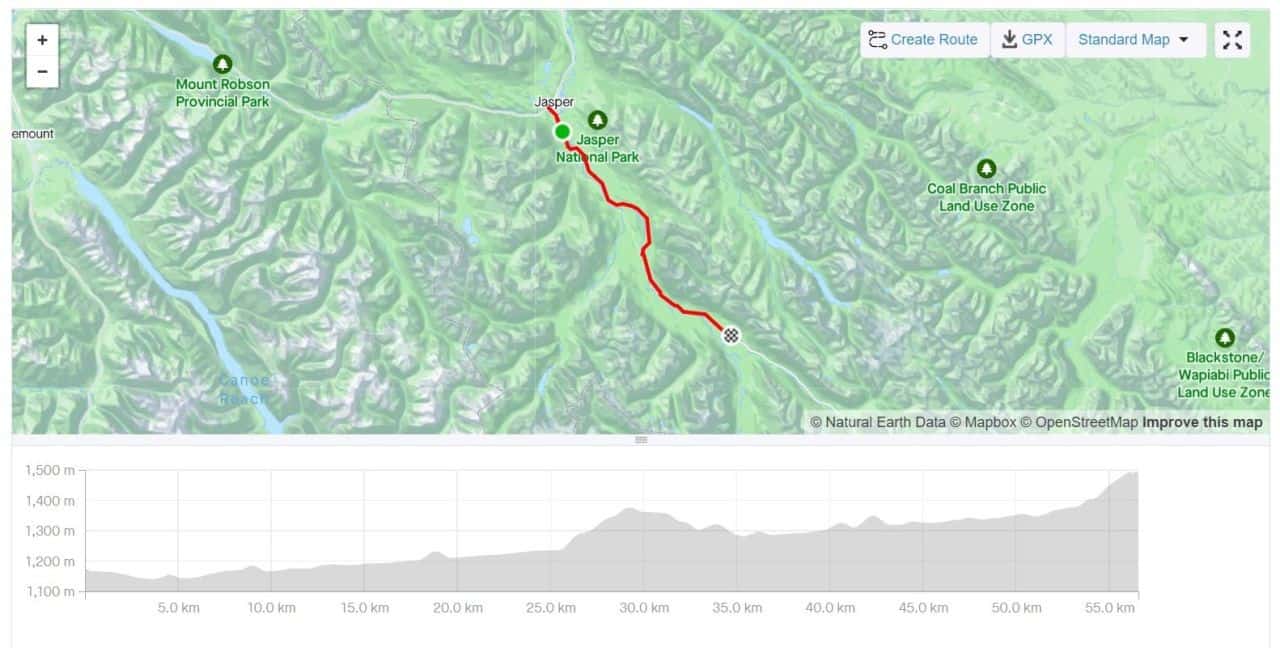Click the Coal Branch Public Land icon
Image resolution: width=1280 pixels, height=648 pixels.
pos(986,168)
